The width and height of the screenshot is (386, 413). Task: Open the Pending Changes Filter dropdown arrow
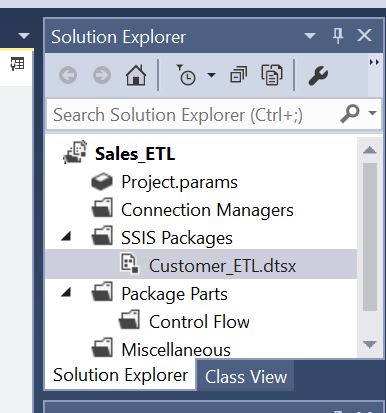click(212, 75)
